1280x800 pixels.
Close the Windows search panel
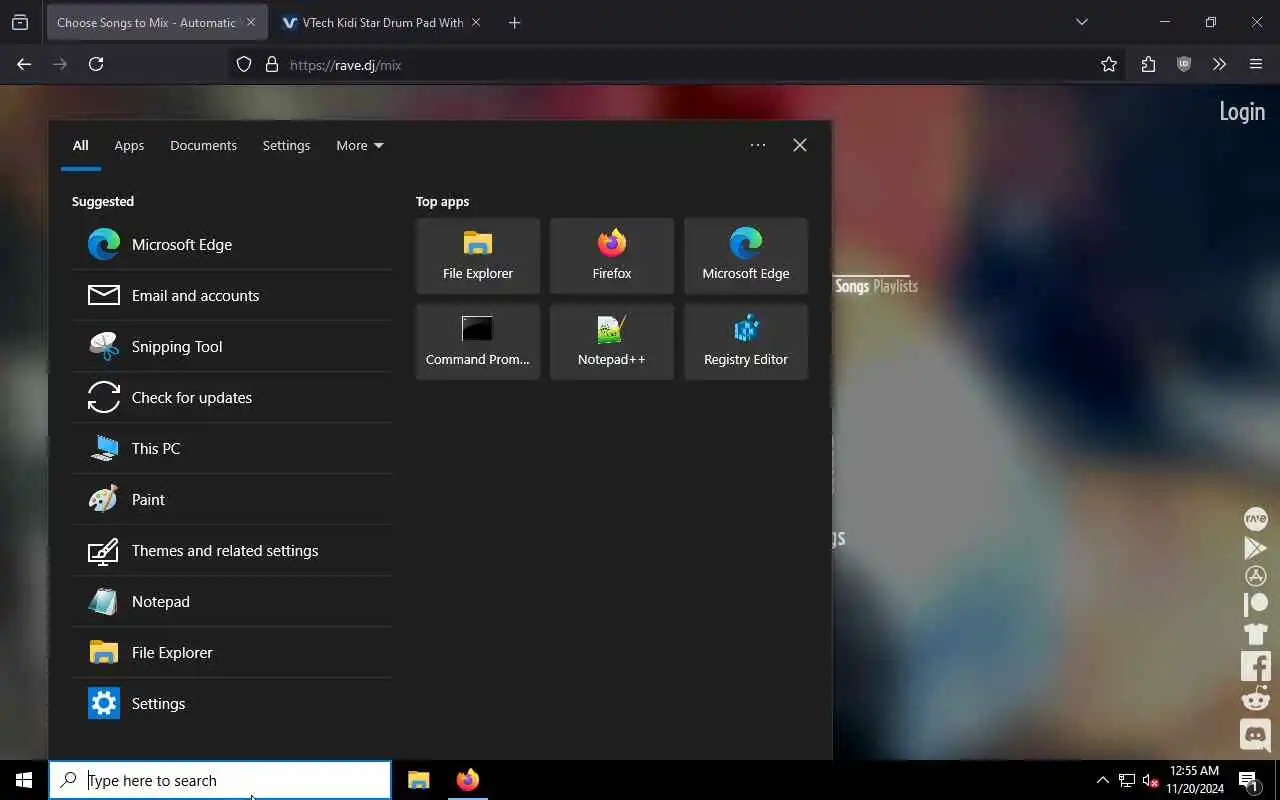tap(800, 145)
